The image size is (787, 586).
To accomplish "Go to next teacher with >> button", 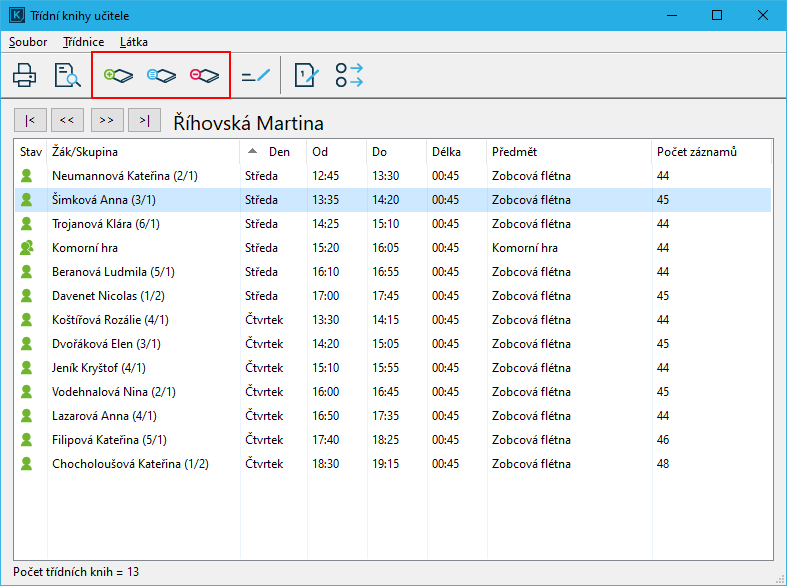I will pos(107,120).
